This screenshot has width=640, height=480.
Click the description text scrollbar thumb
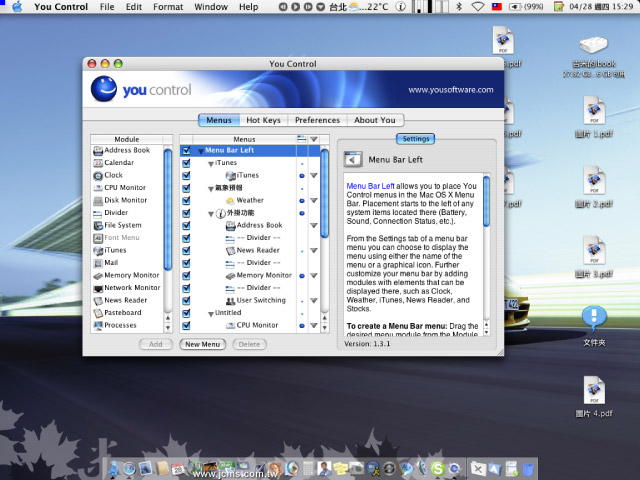(486, 201)
